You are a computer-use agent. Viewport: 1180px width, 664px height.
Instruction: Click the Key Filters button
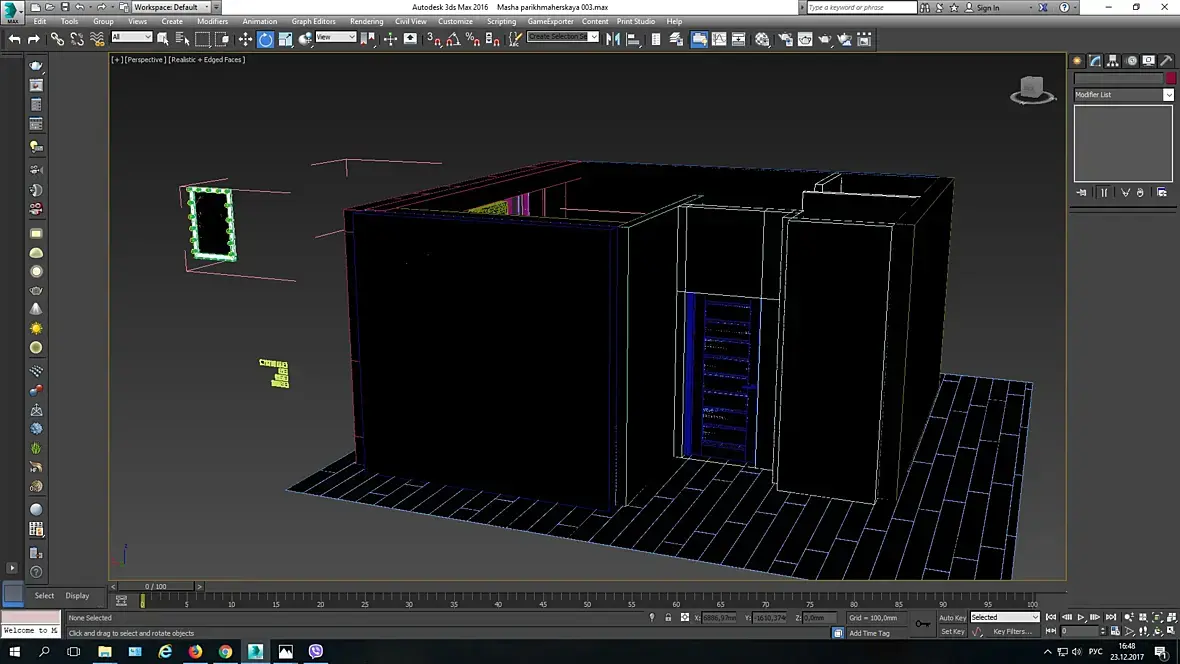pyautogui.click(x=1012, y=632)
